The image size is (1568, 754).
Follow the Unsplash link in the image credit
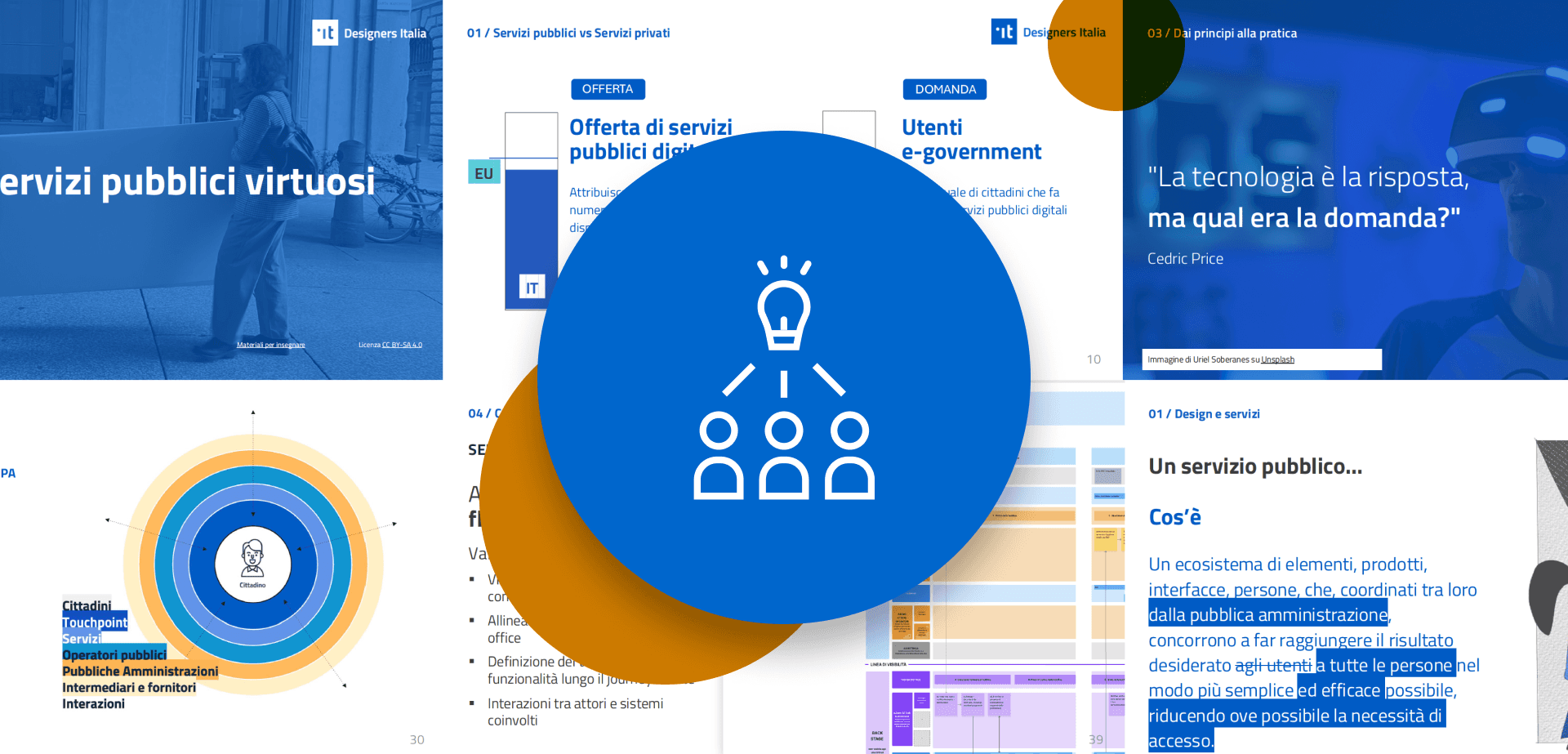pos(1277,359)
